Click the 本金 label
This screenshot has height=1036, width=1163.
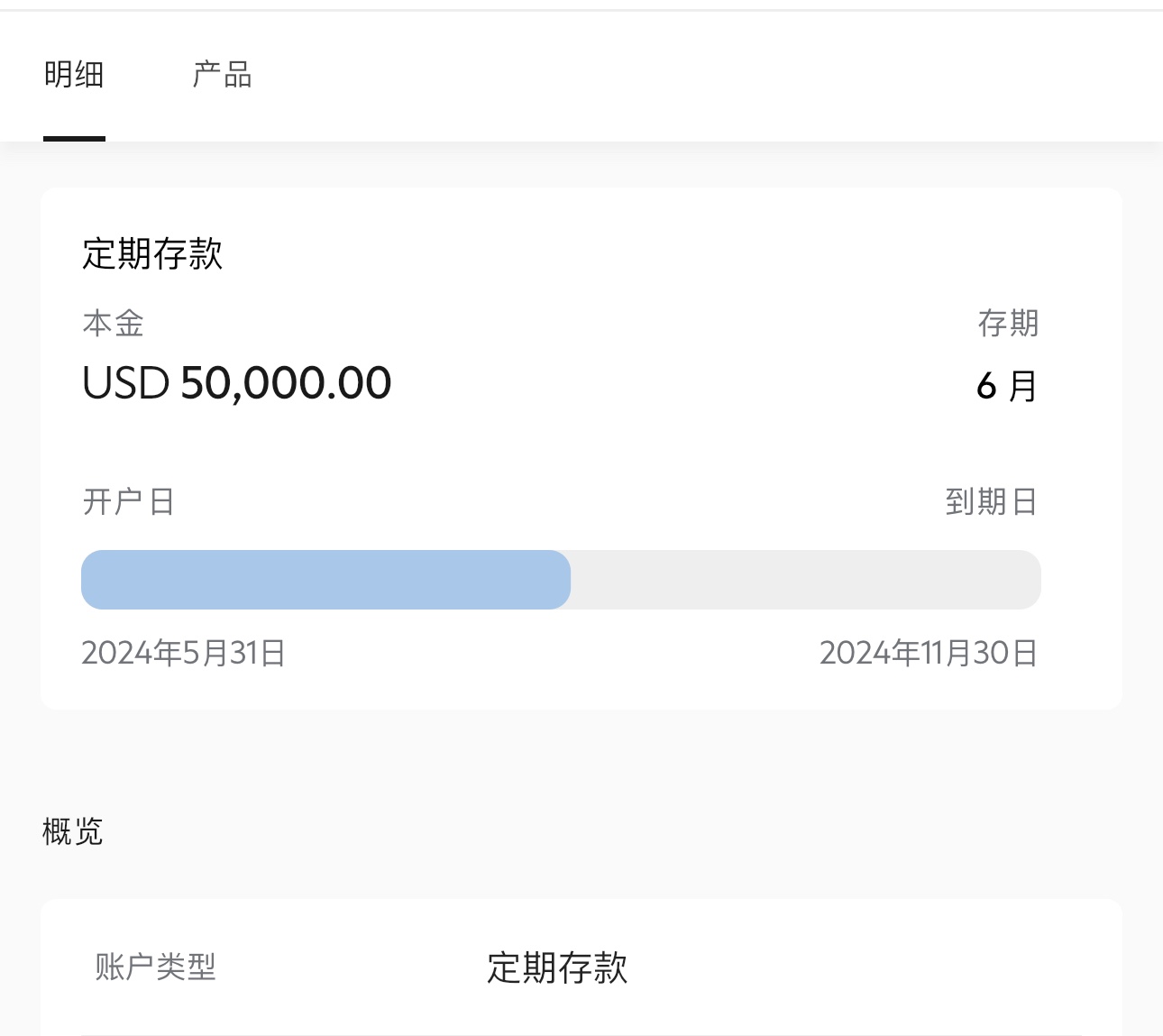[x=114, y=323]
